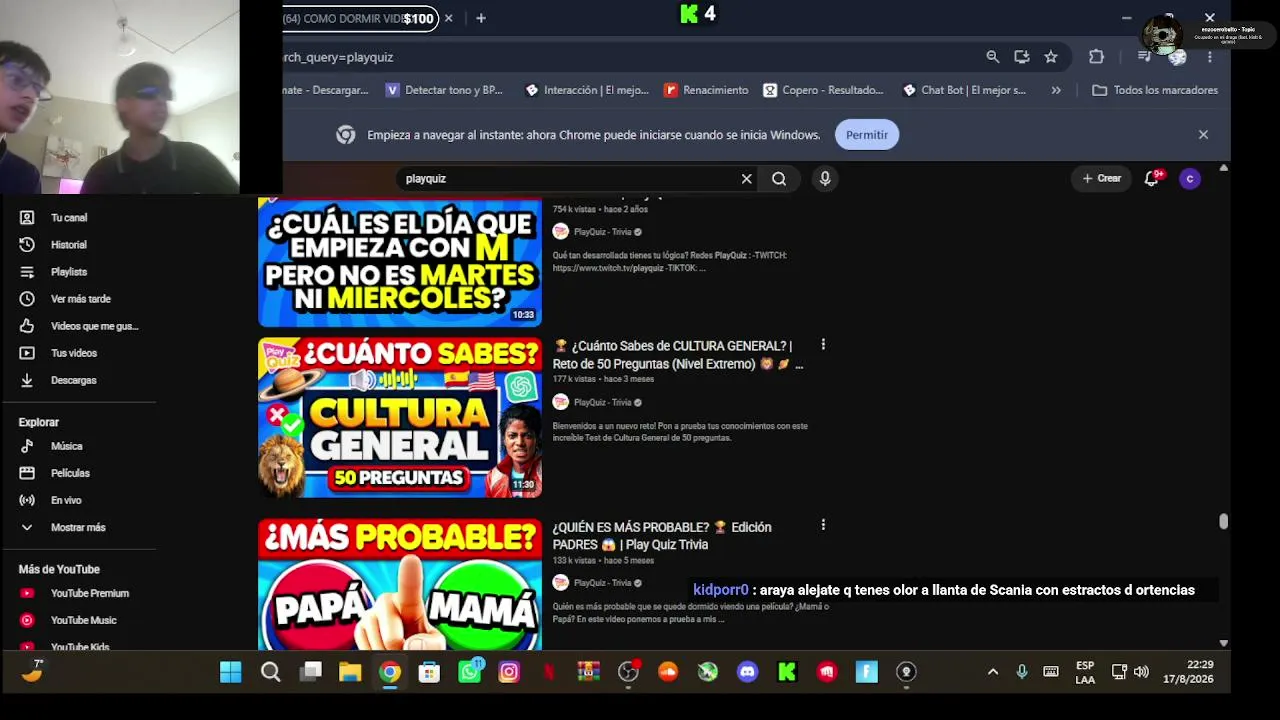1280x720 pixels.
Task: Click Permitir on the Chrome startup banner
Action: pos(867,135)
